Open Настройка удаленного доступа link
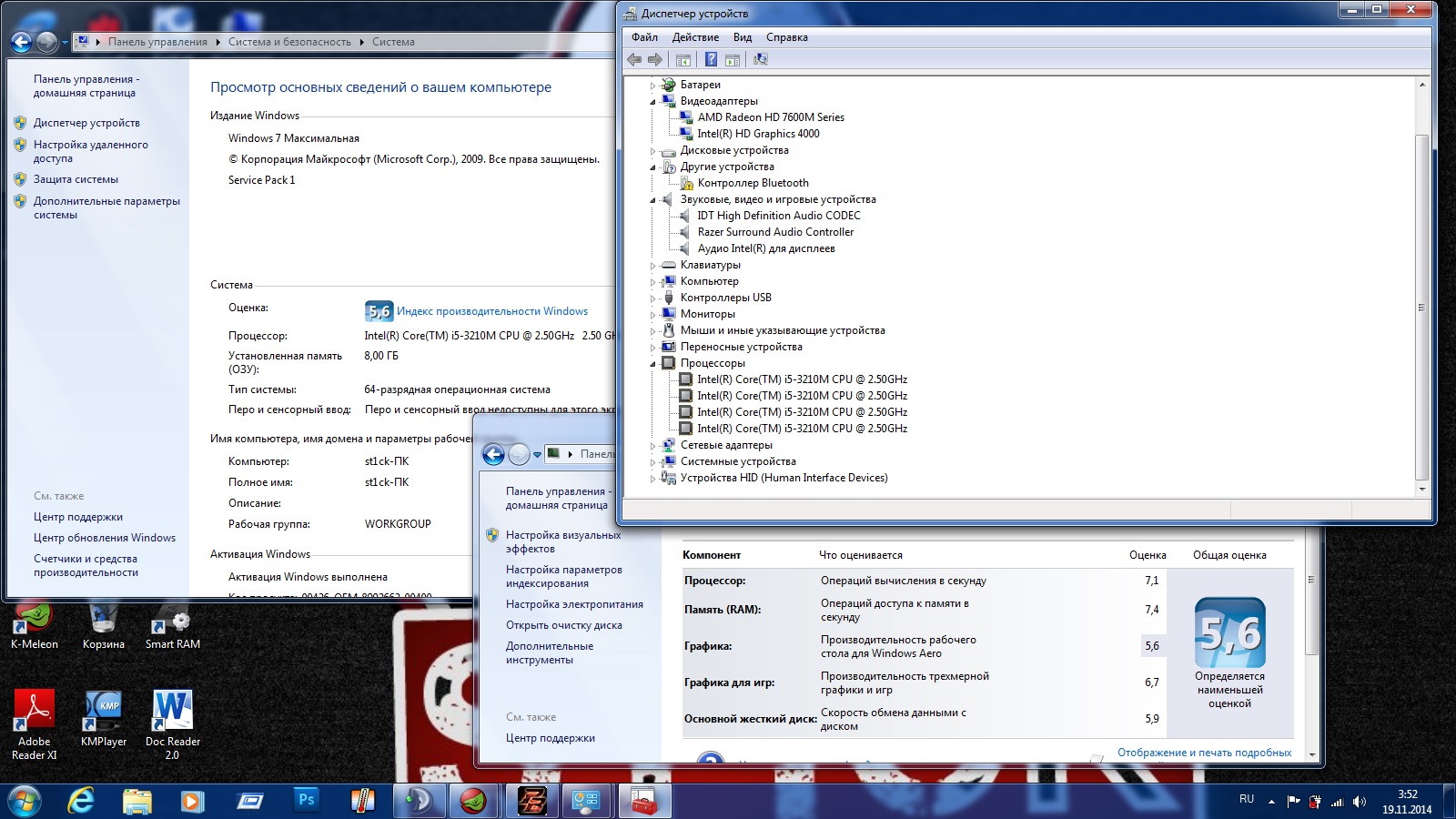 click(x=90, y=151)
